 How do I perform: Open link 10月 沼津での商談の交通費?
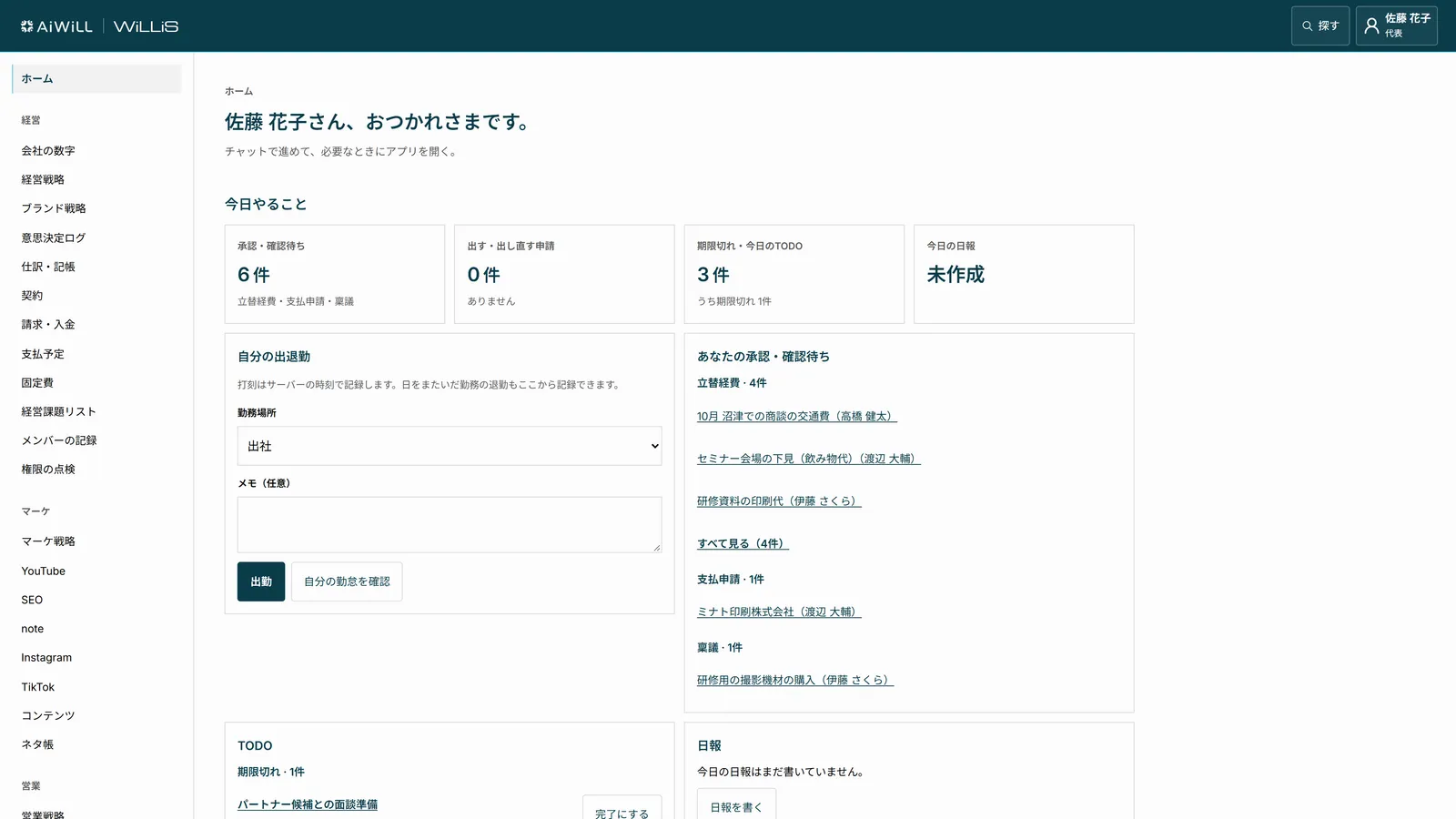click(797, 417)
